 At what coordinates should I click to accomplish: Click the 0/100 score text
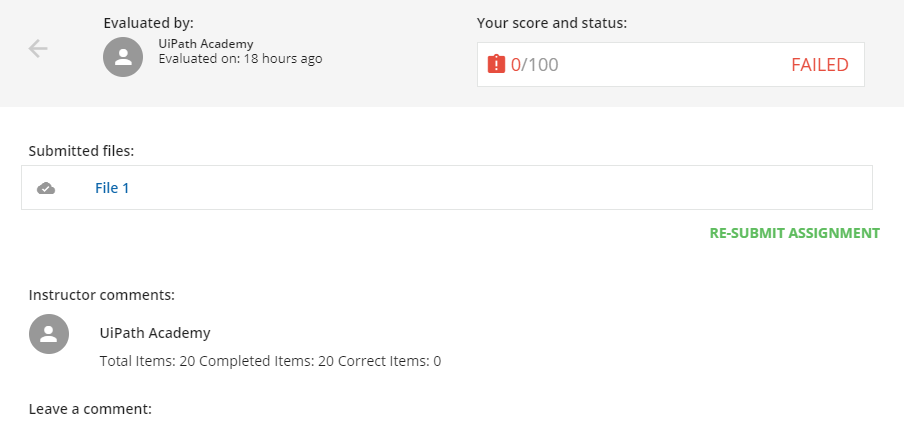pyautogui.click(x=535, y=65)
